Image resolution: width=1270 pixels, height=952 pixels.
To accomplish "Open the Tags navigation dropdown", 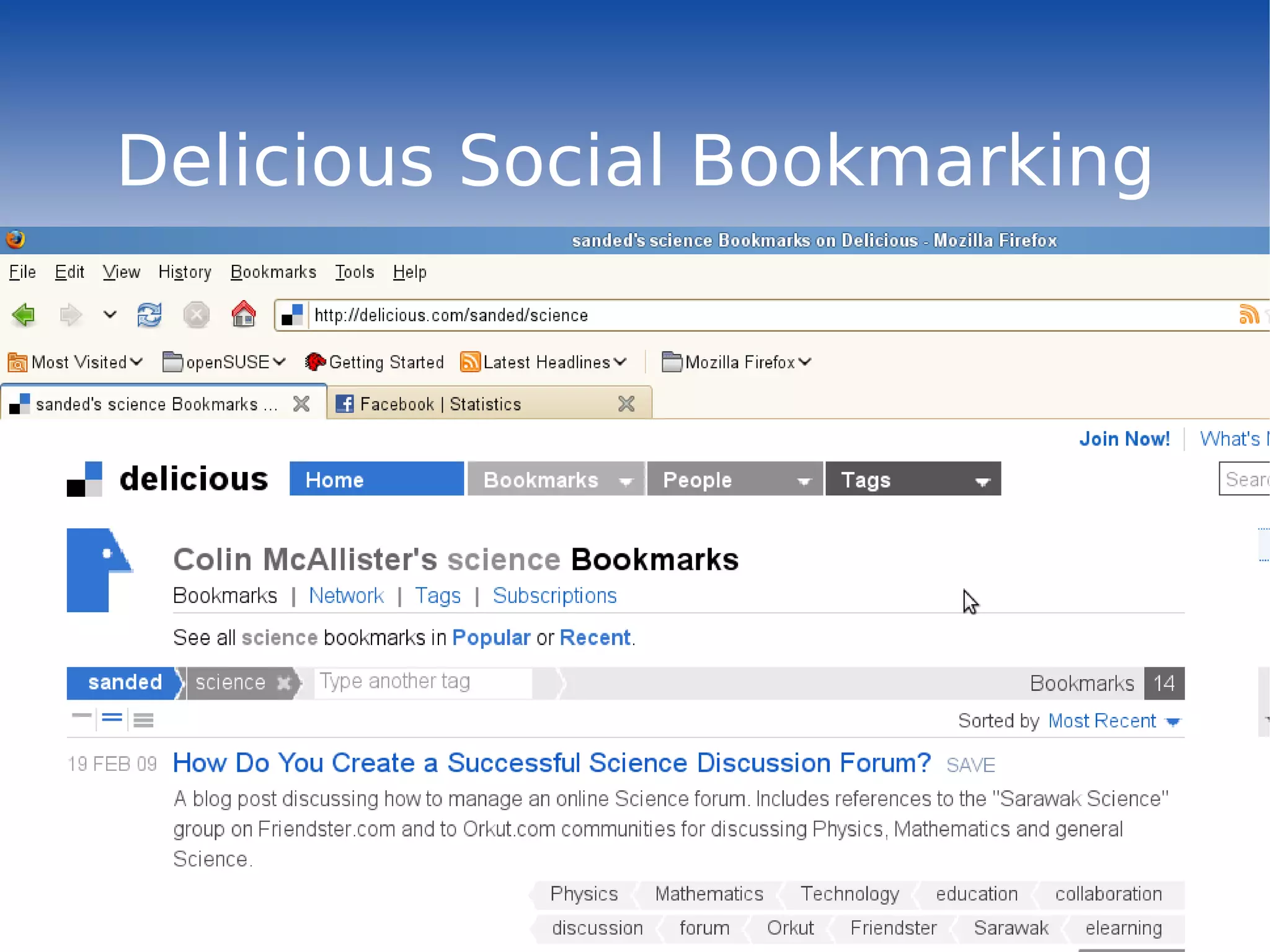I will [913, 479].
